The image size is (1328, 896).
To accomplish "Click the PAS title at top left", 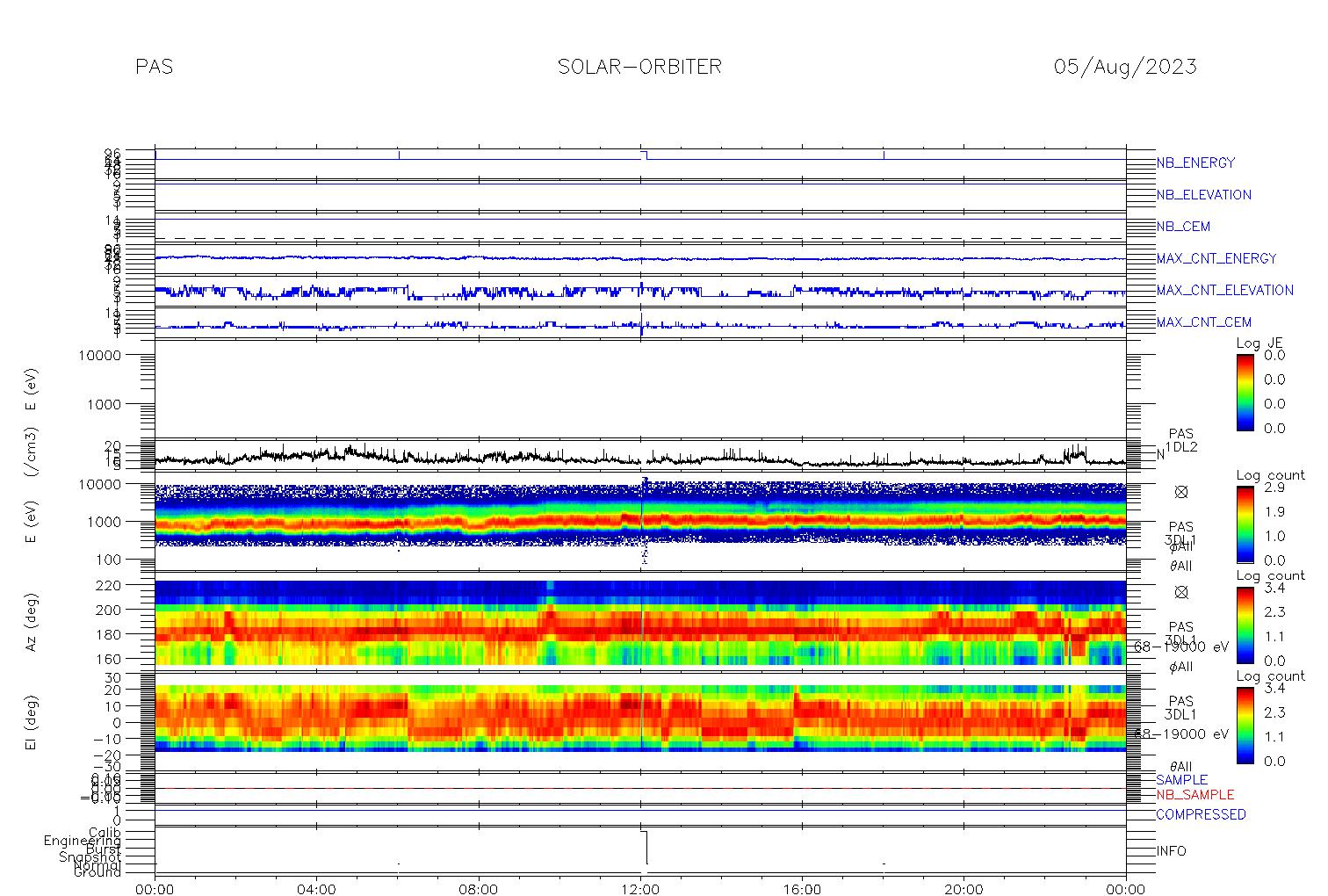I will [x=155, y=67].
